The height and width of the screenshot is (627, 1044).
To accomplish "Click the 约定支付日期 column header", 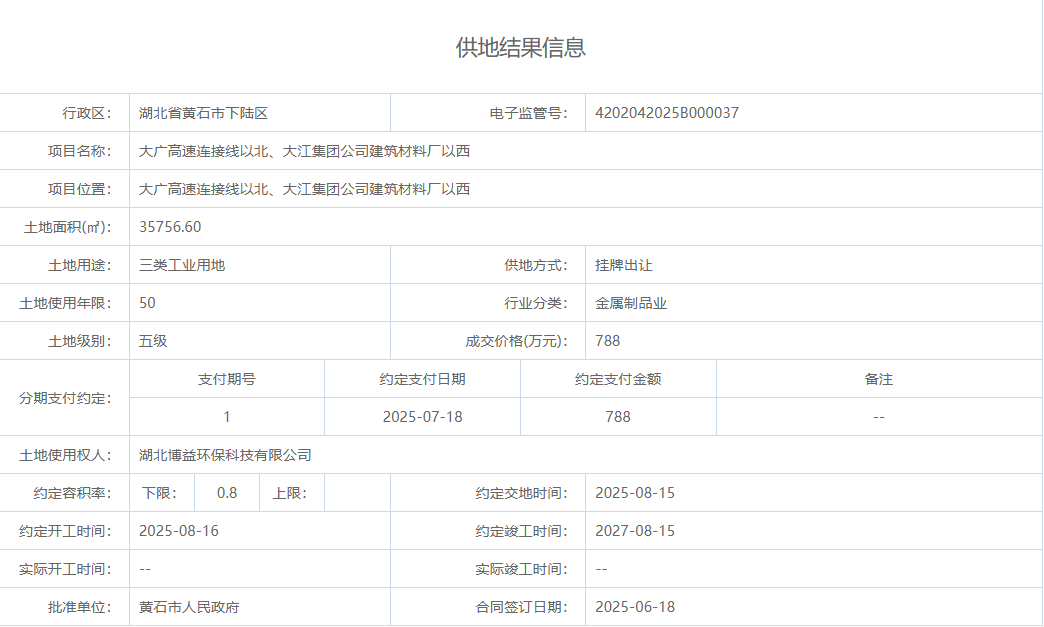I will coord(422,379).
